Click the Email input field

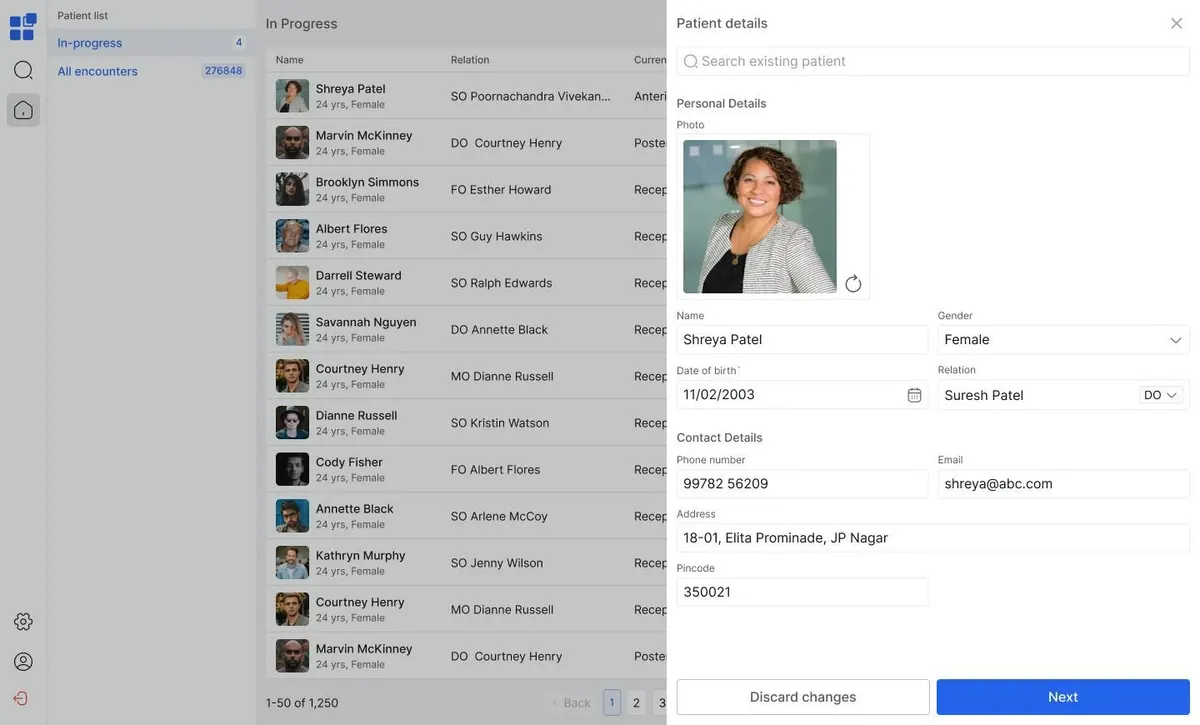[1062, 484]
